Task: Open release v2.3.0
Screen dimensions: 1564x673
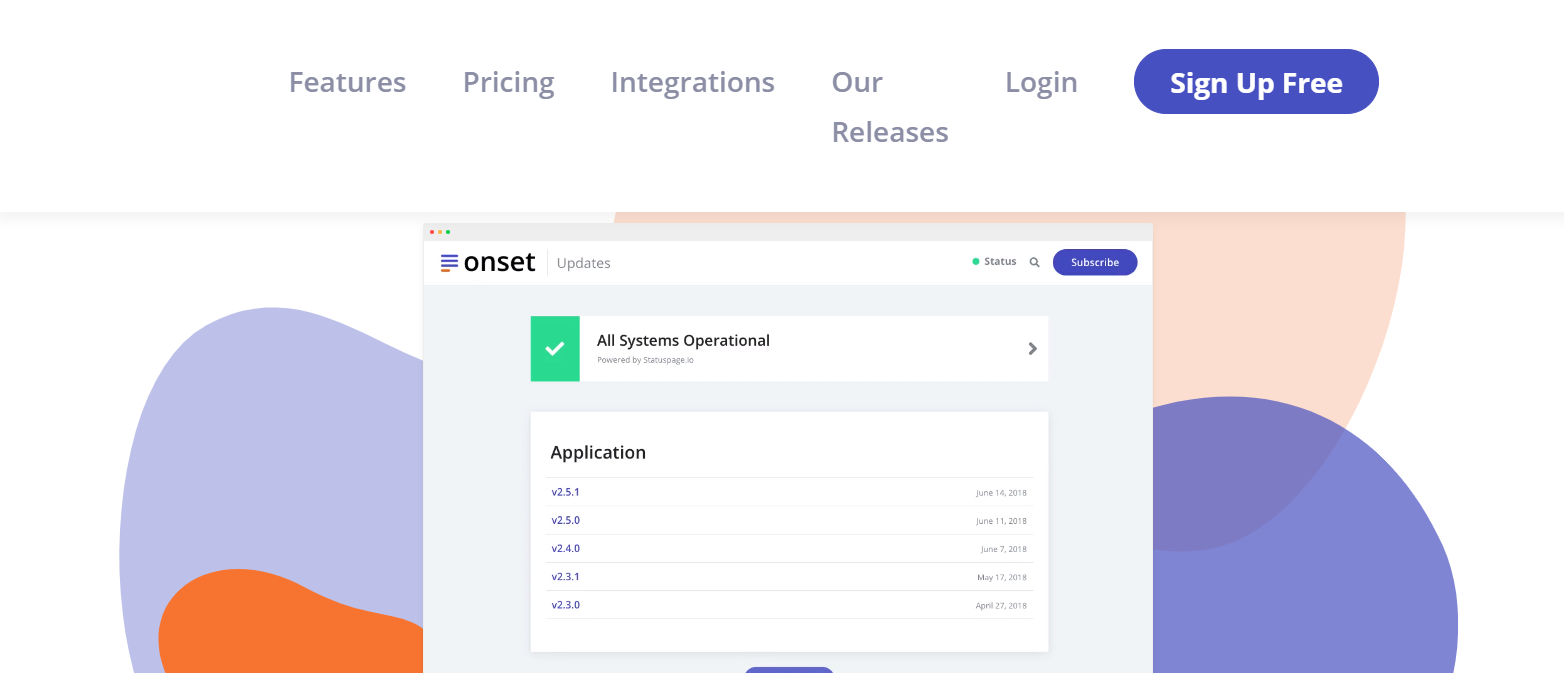Action: [x=565, y=605]
